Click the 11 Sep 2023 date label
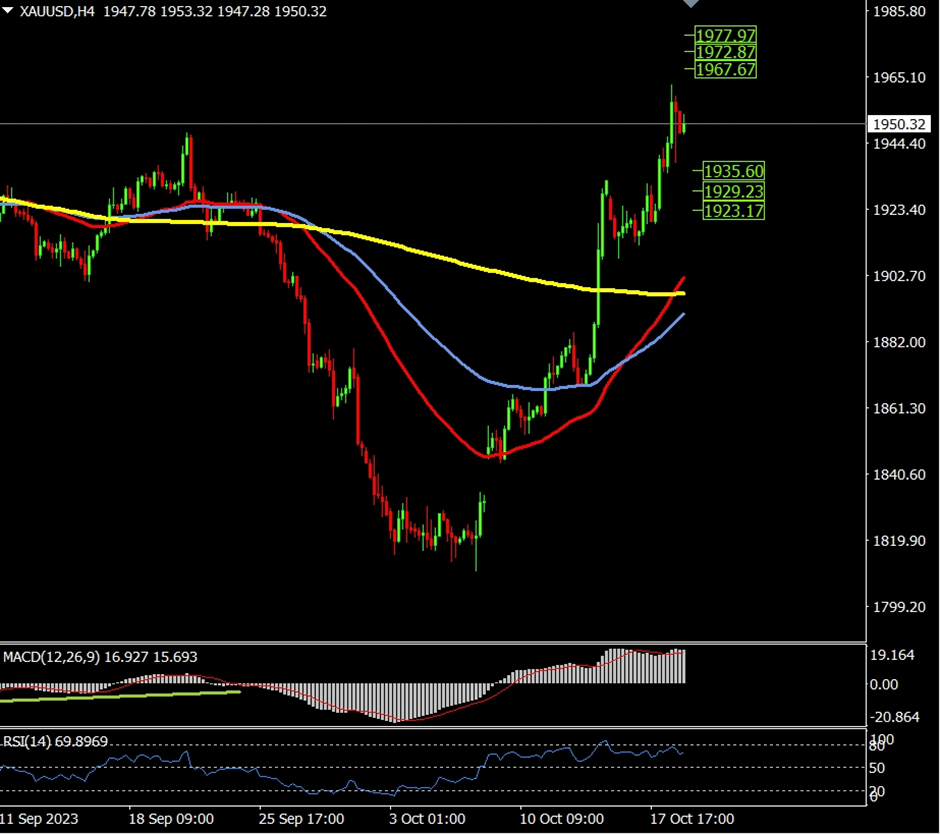Screen dimensions: 940x834 (x=38, y=818)
